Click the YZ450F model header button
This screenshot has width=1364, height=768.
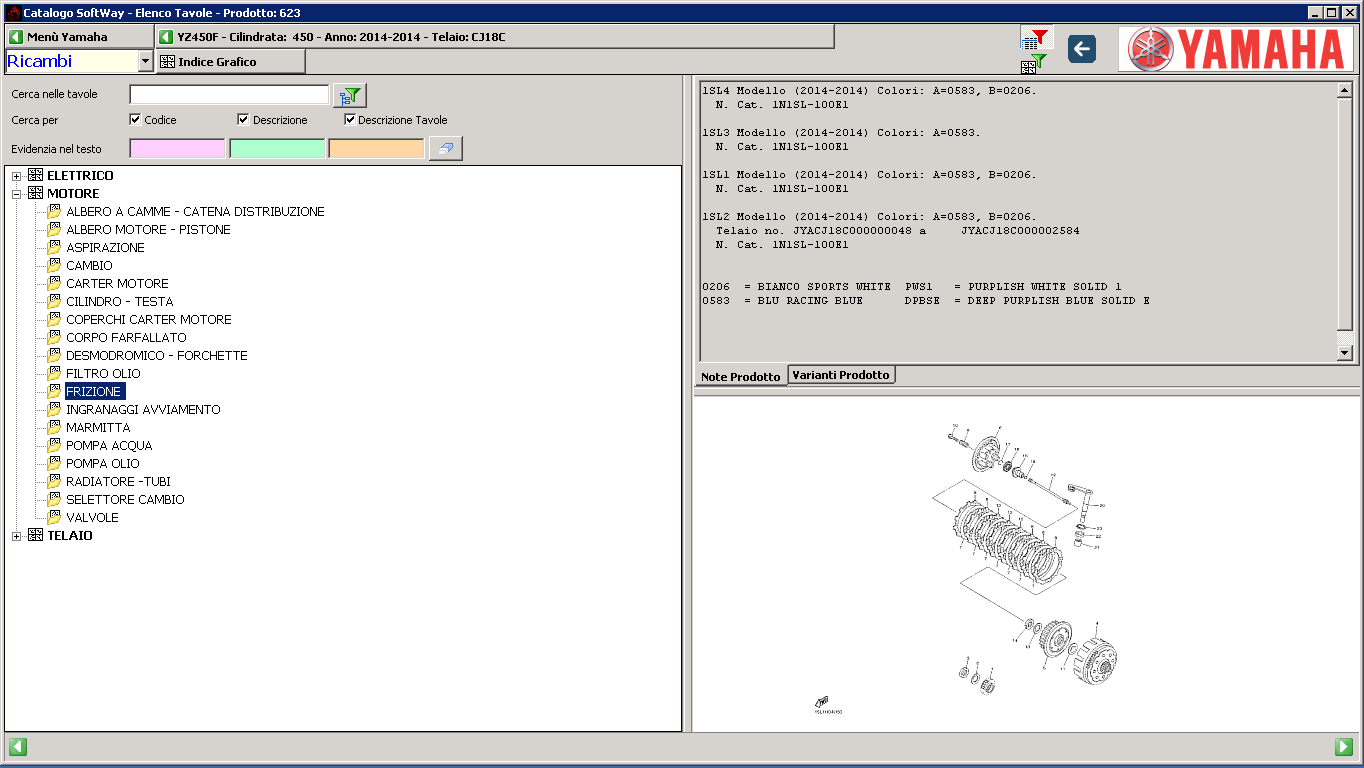coord(495,37)
